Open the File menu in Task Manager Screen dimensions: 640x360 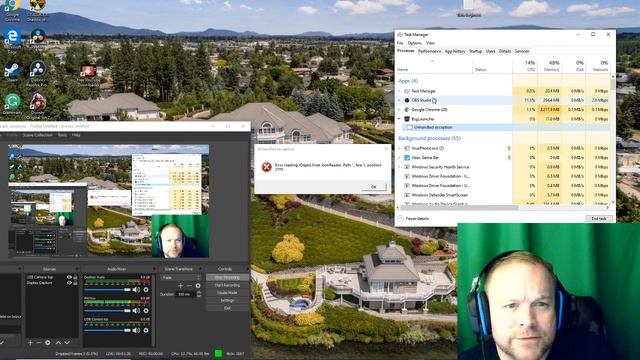400,43
